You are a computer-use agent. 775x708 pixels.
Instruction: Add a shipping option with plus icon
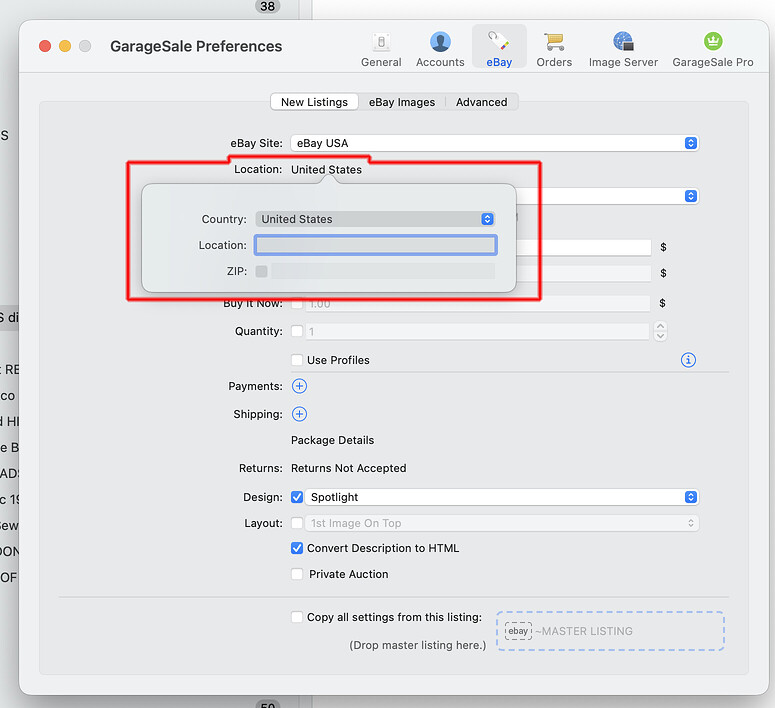point(299,414)
